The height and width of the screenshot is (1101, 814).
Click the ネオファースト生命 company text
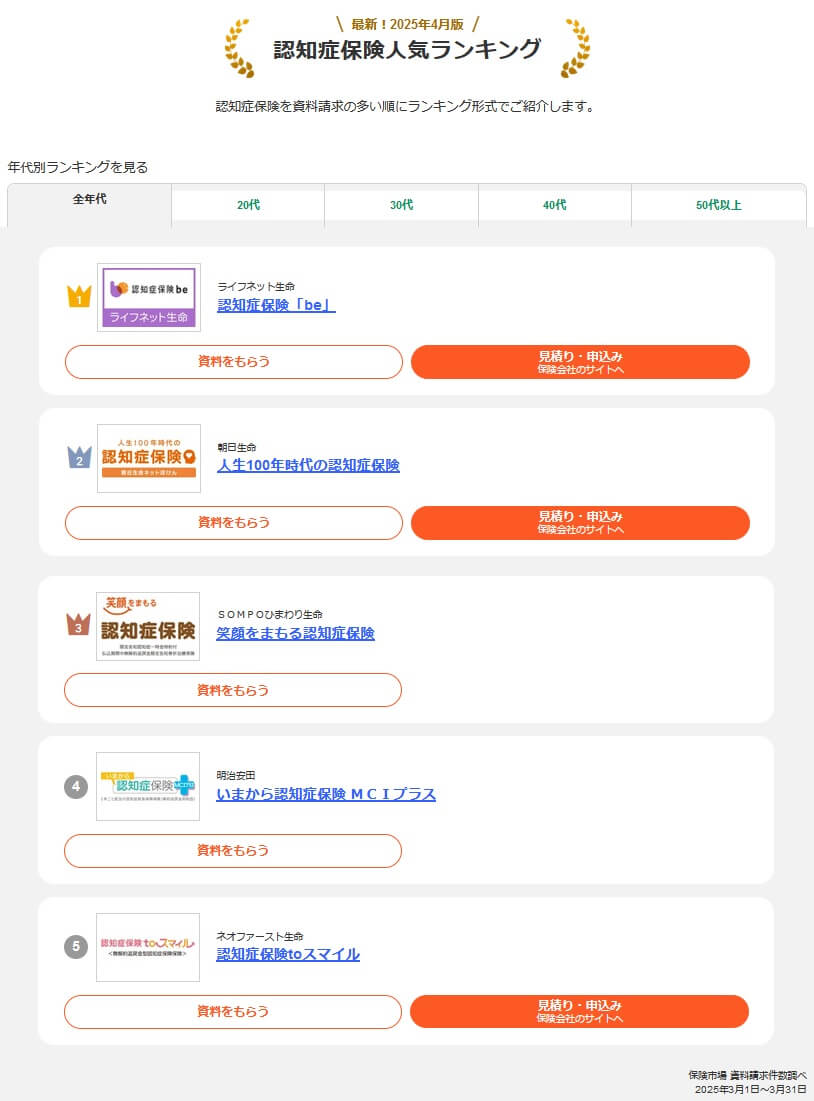(x=260, y=936)
